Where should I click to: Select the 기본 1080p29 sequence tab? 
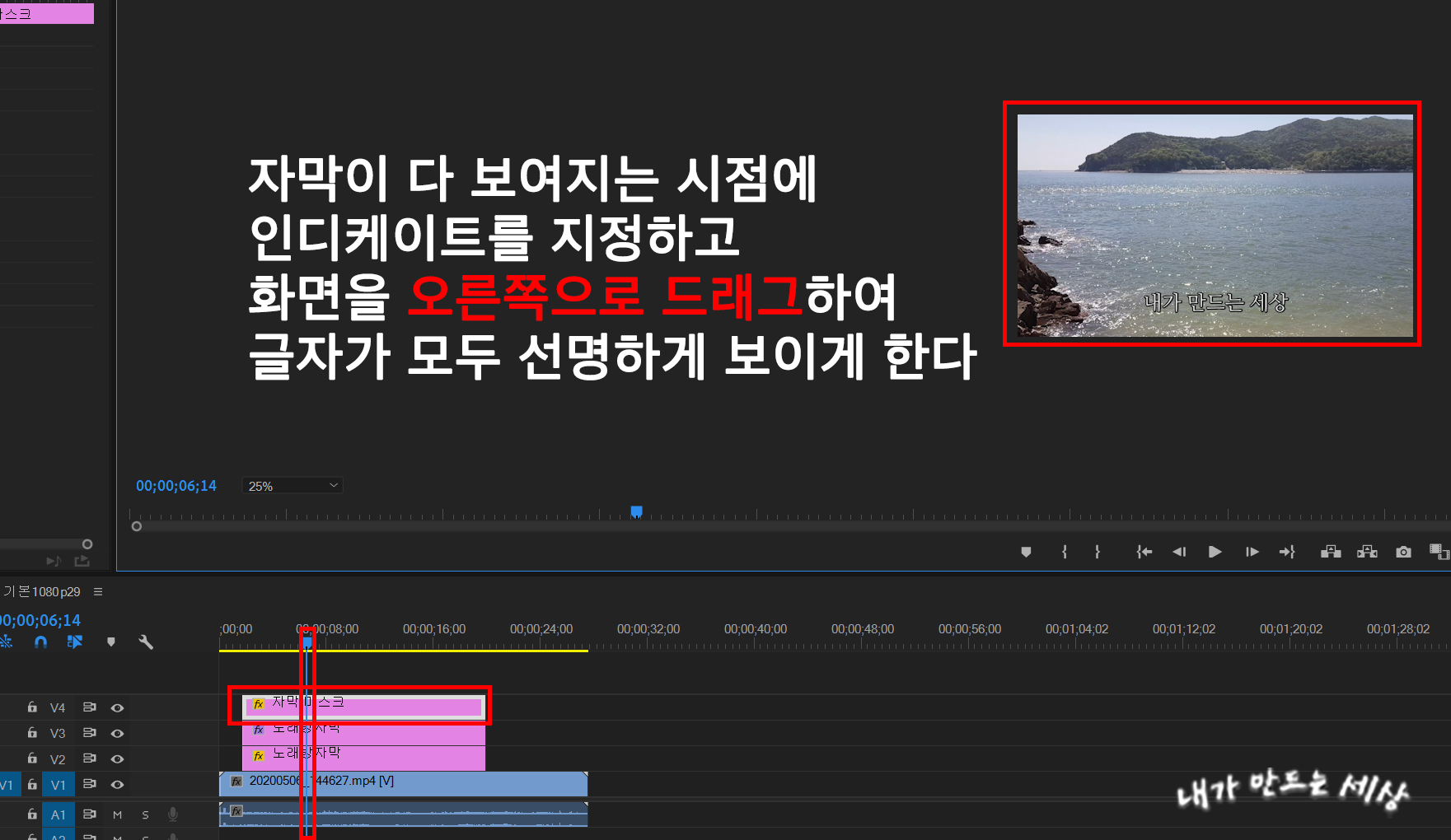point(42,591)
